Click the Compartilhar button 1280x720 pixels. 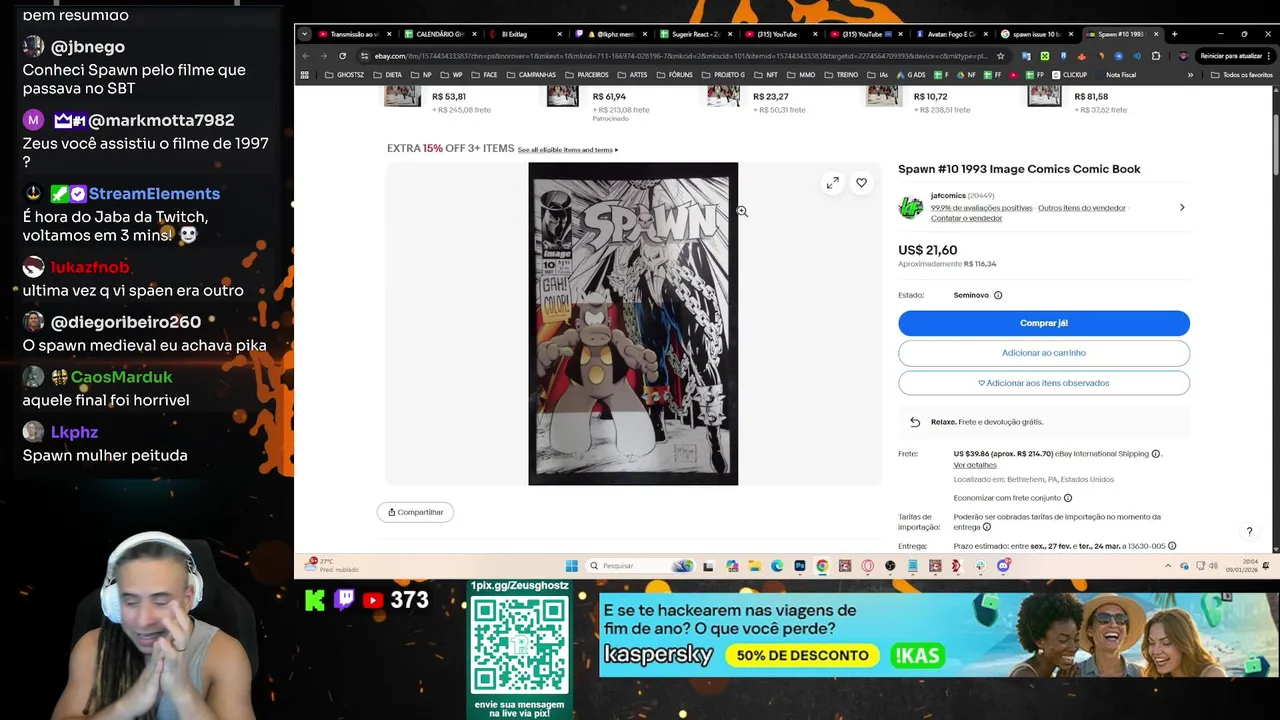[415, 512]
